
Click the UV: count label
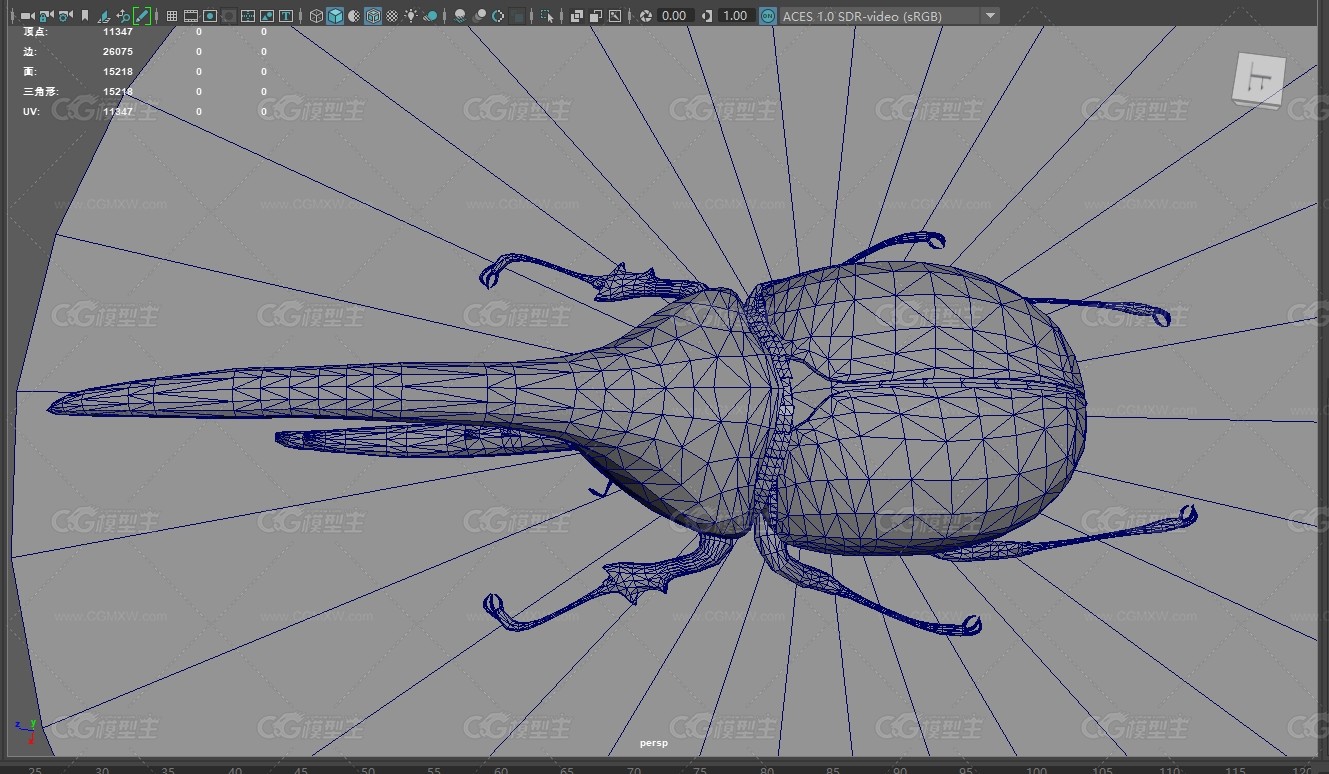[x=32, y=112]
